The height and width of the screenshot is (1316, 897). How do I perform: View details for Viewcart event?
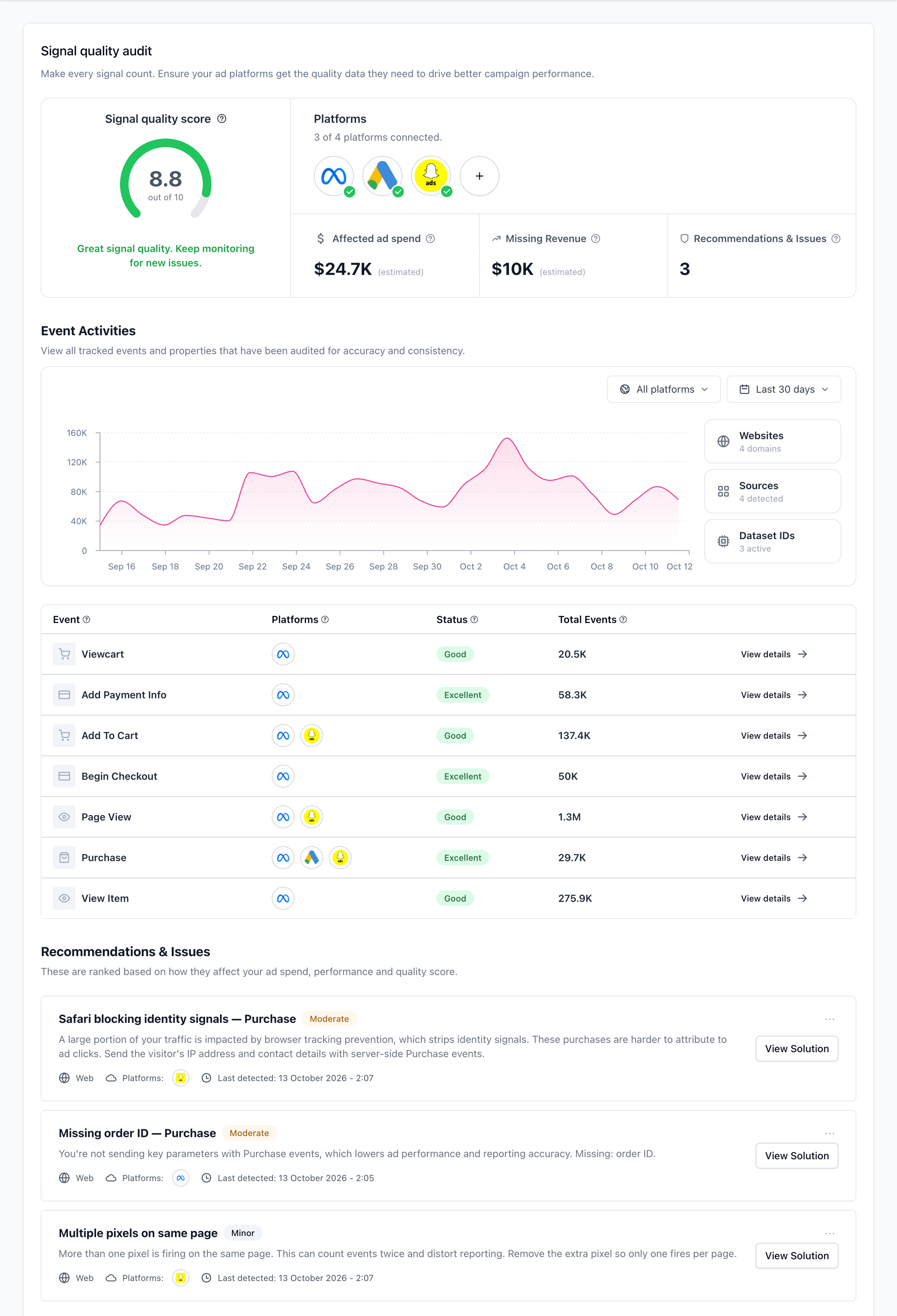point(773,654)
